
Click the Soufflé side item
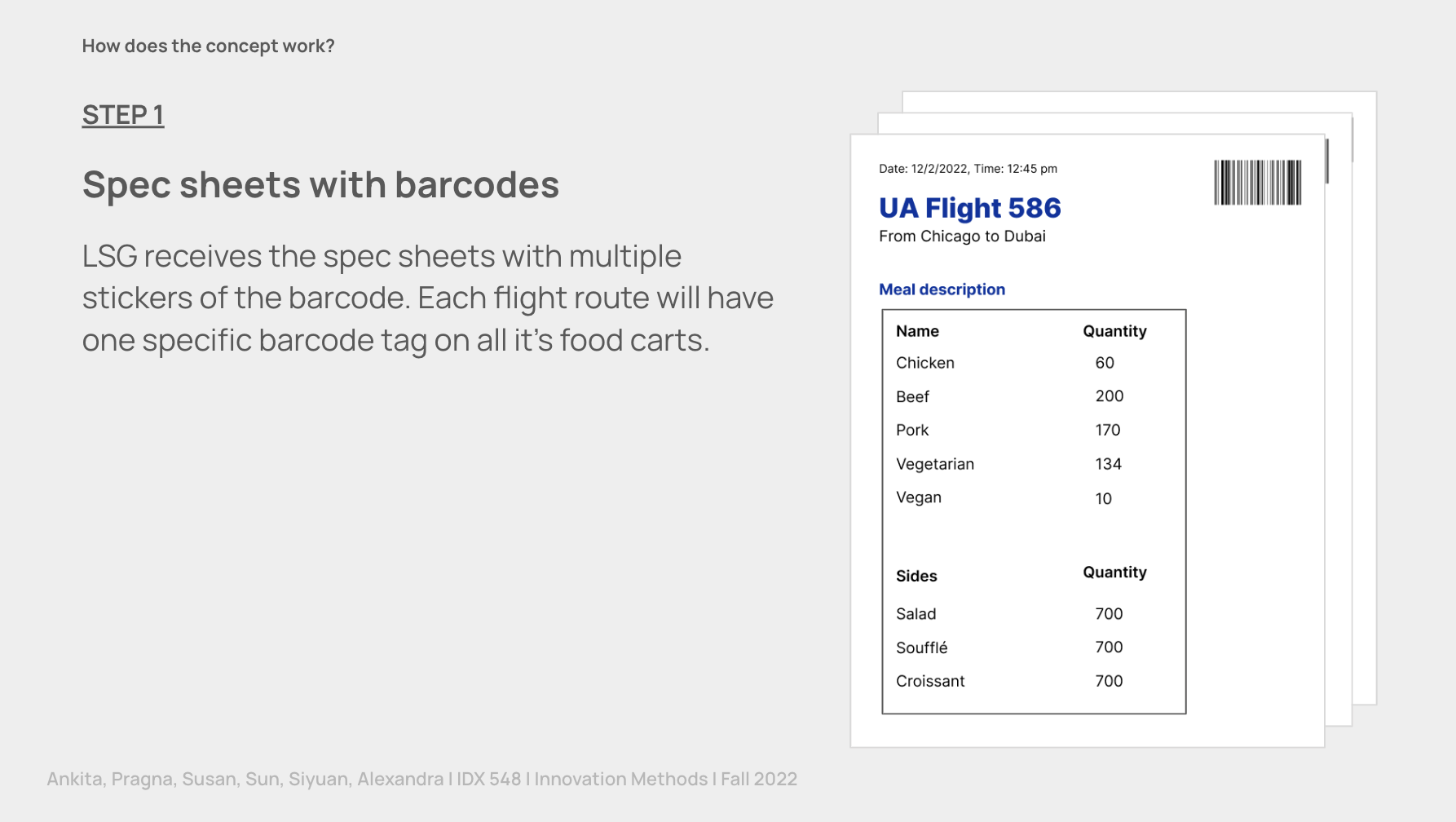(921, 647)
